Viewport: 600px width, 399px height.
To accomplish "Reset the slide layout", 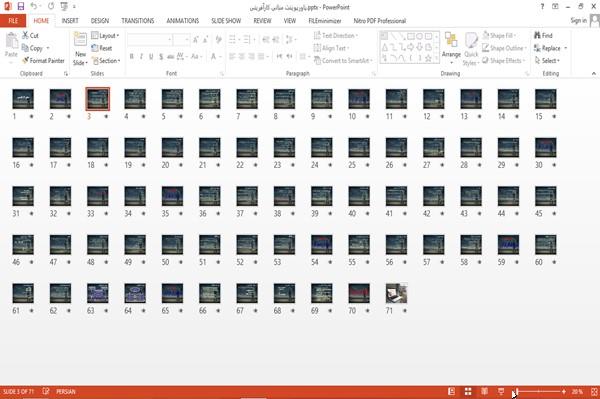I will (x=102, y=48).
